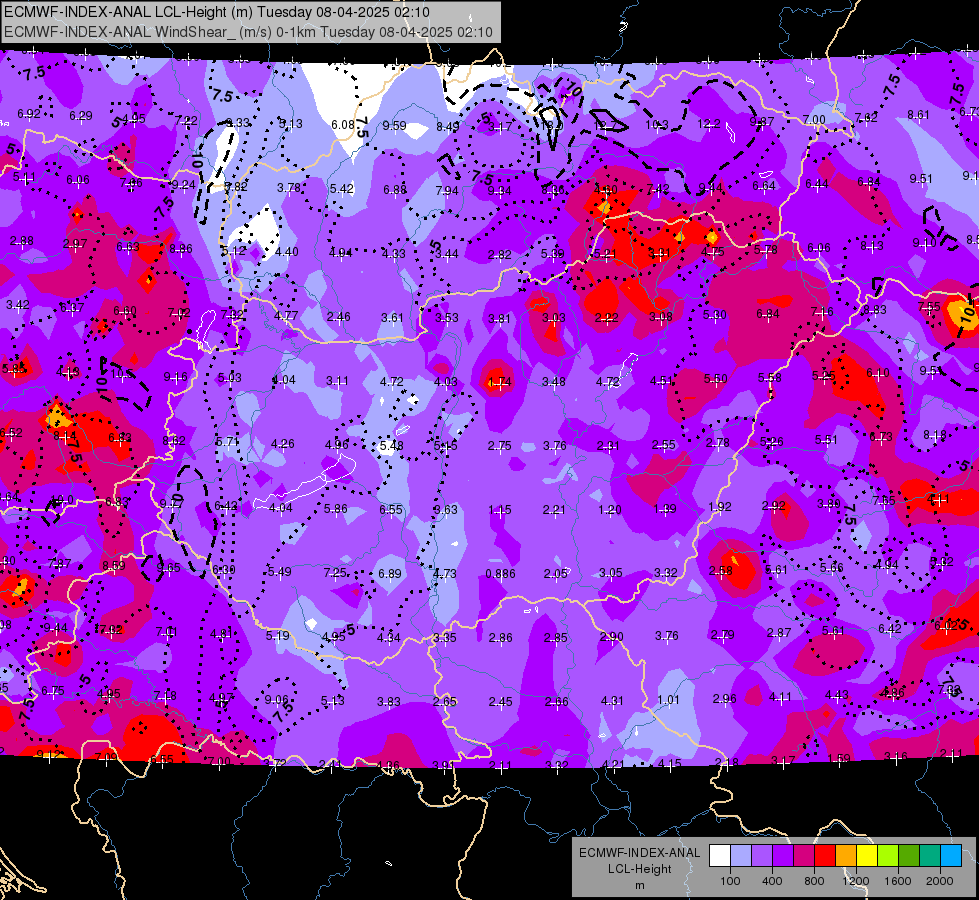Click the grid value '3.83'
The width and height of the screenshot is (979, 900).
(388, 702)
